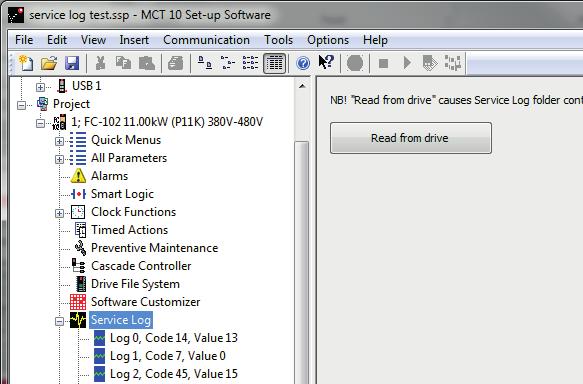The image size is (583, 384).
Task: Select Log 0, Code 14, Value 13
Action: coord(174,338)
